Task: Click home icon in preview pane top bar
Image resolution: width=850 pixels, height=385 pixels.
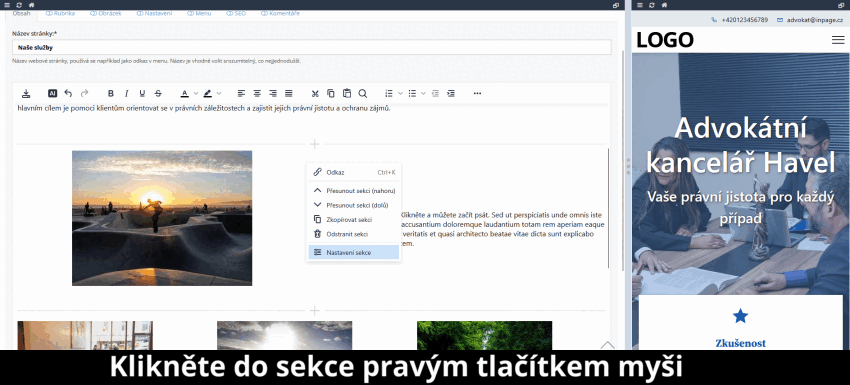Action: click(664, 5)
